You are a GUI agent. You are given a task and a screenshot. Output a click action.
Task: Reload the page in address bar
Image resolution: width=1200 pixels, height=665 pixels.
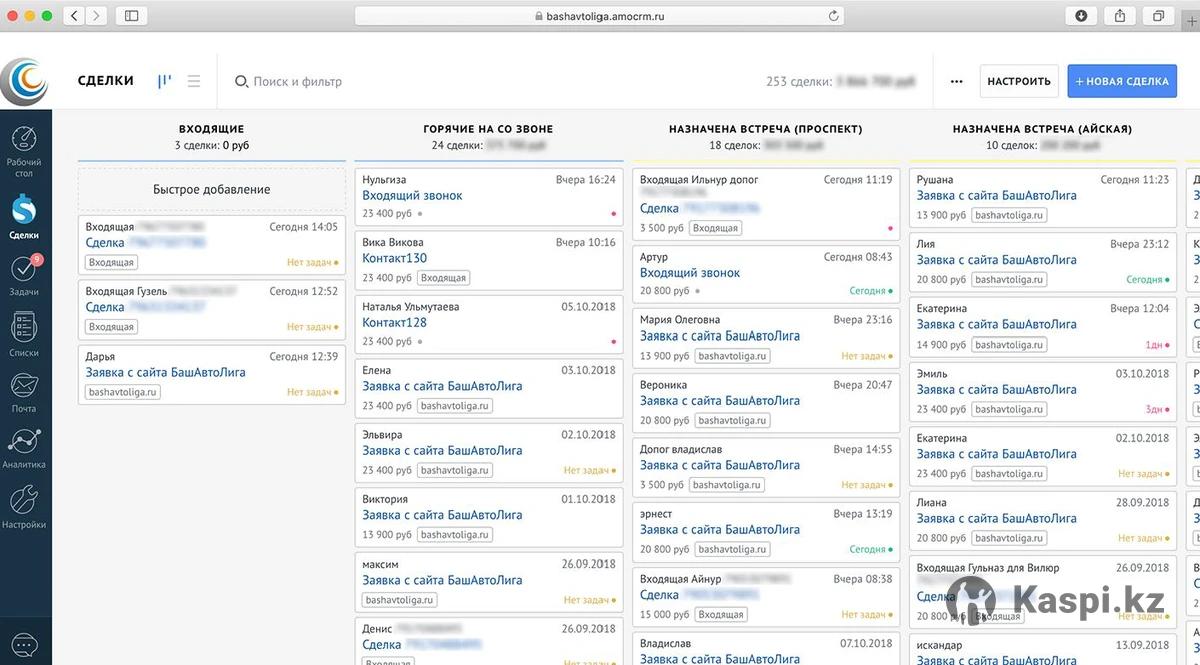(833, 16)
